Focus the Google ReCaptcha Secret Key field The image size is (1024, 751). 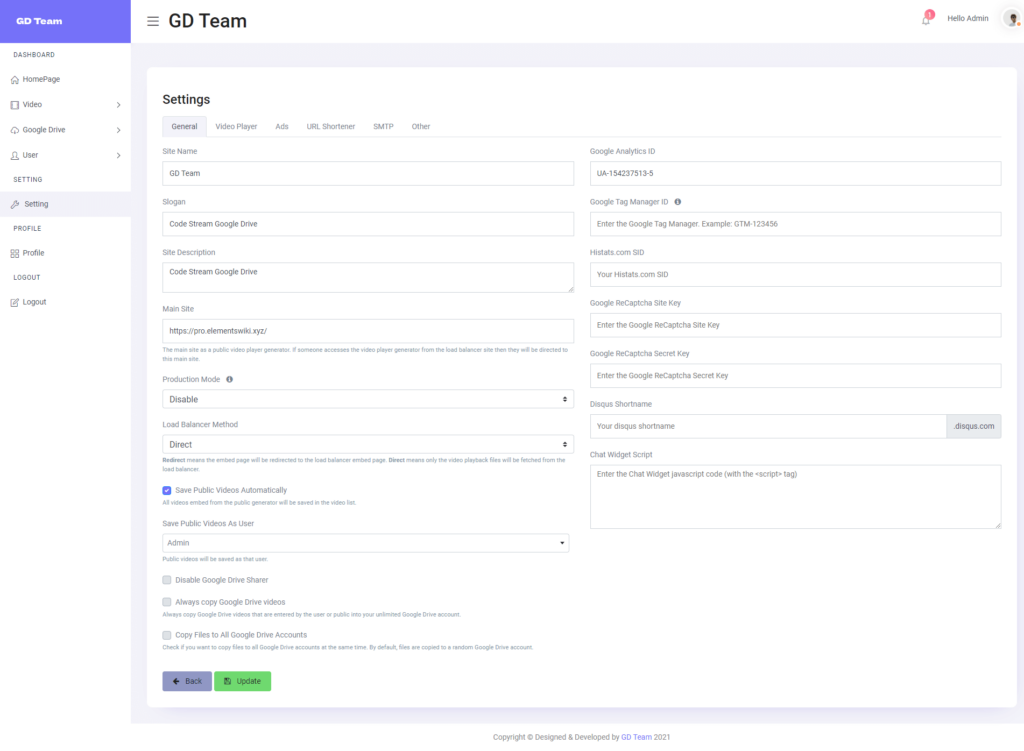click(795, 376)
